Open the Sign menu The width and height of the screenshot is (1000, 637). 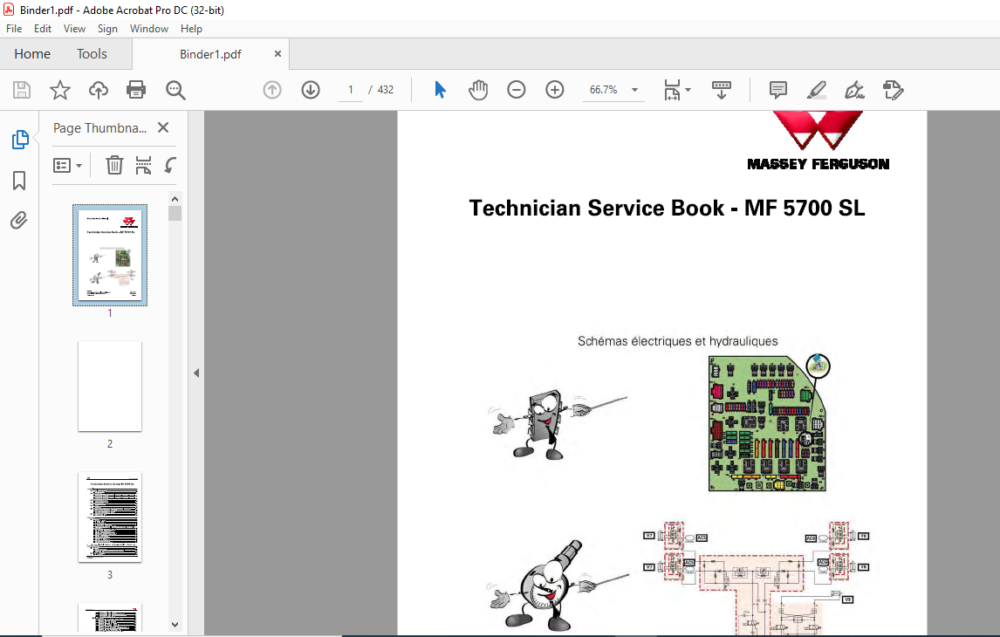[107, 29]
